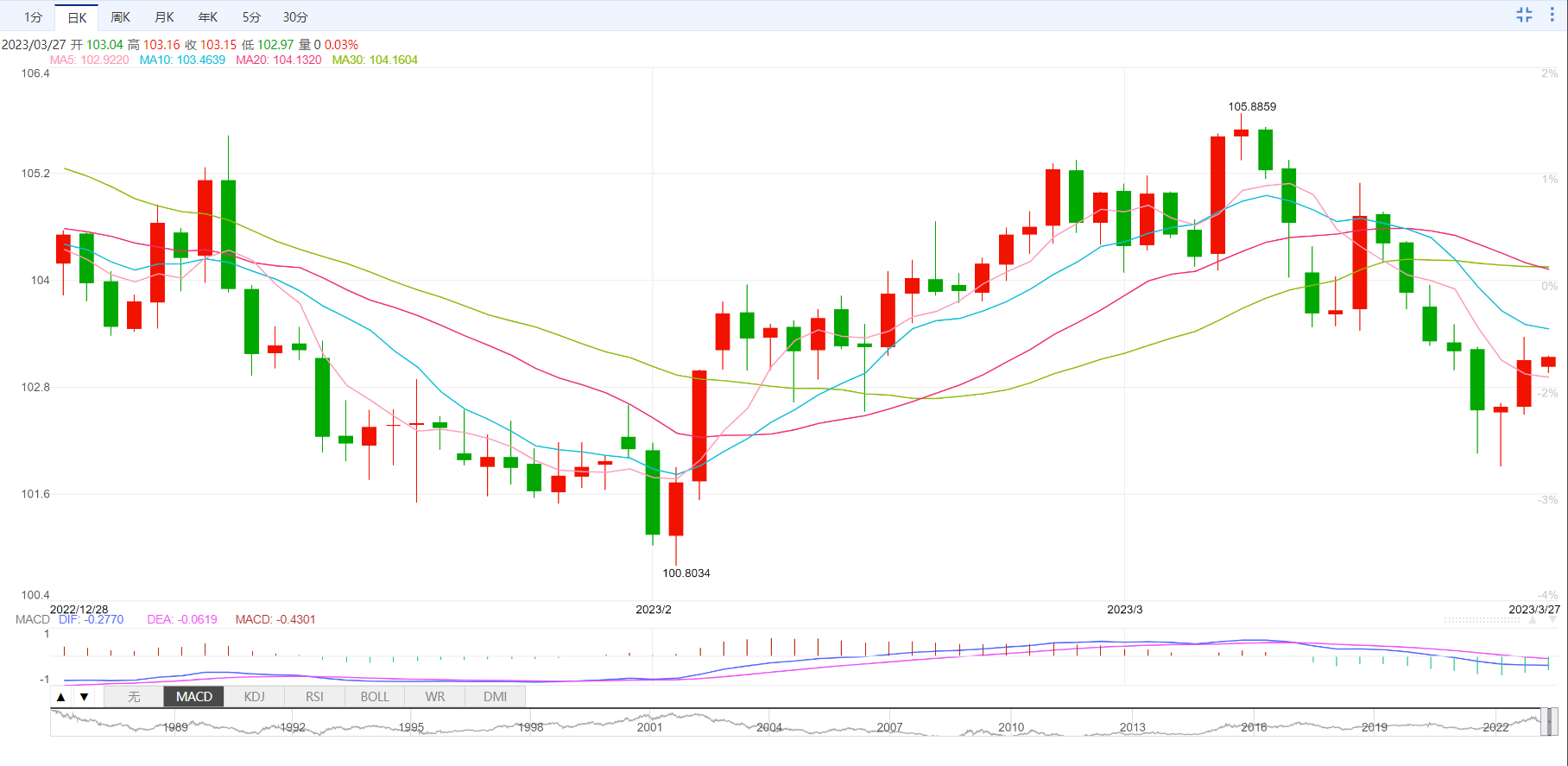Grab the timeline range handle at far right
1568x766 pixels.
point(1552,722)
